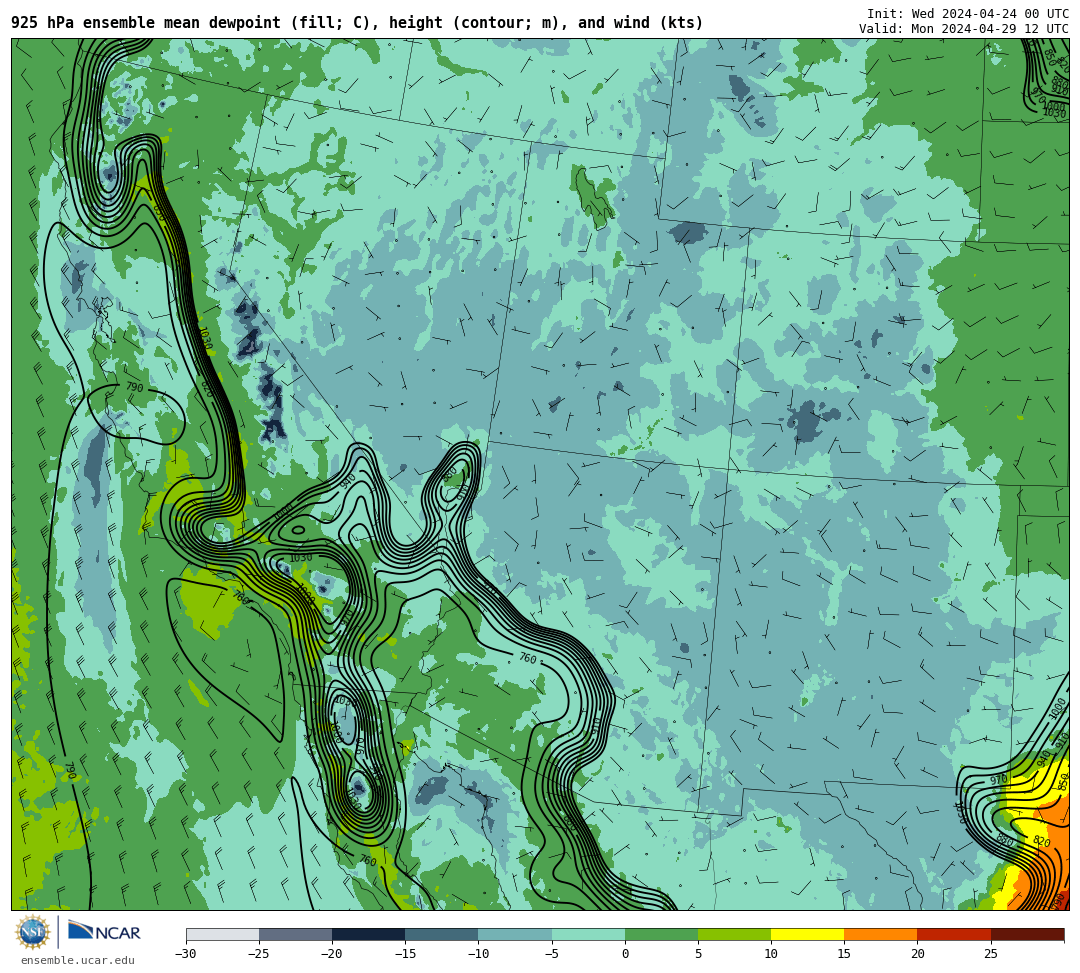This screenshot has width=1080, height=973.
Task: Pick the slate -25 to -20 colorbar segment
Action: point(295,934)
